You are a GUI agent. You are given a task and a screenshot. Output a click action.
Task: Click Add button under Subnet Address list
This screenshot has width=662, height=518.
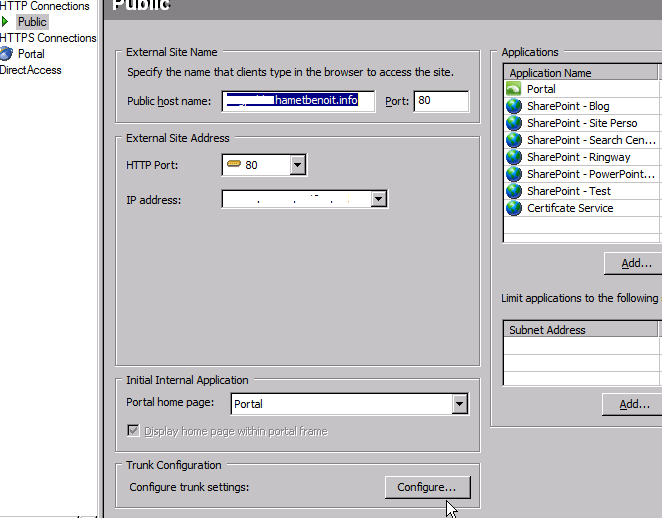click(x=634, y=404)
